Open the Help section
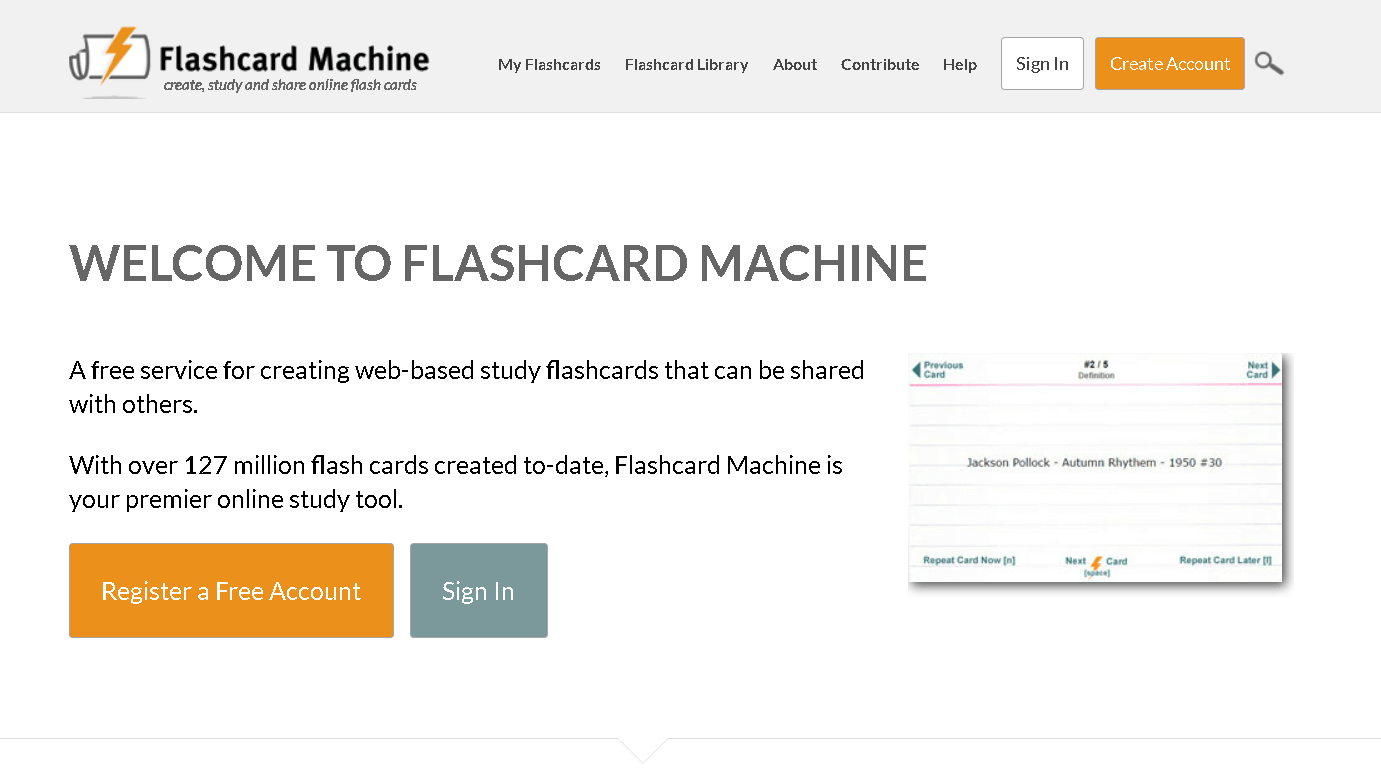 pyautogui.click(x=959, y=64)
